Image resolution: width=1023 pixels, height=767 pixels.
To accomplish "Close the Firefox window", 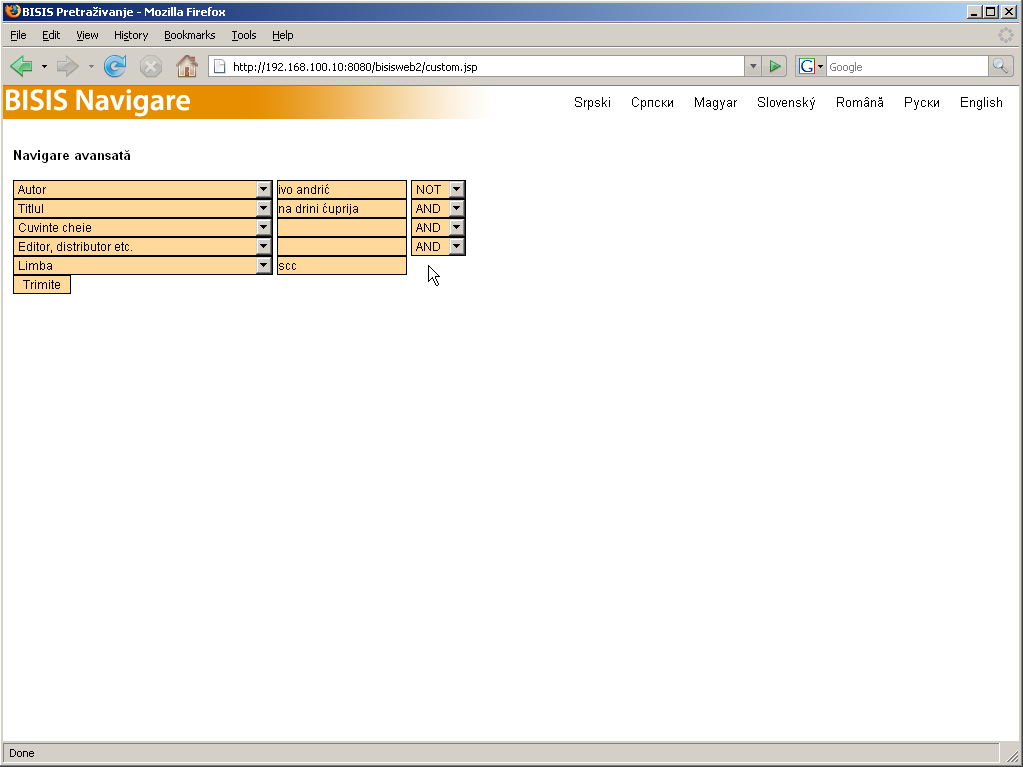I will [x=1008, y=11].
